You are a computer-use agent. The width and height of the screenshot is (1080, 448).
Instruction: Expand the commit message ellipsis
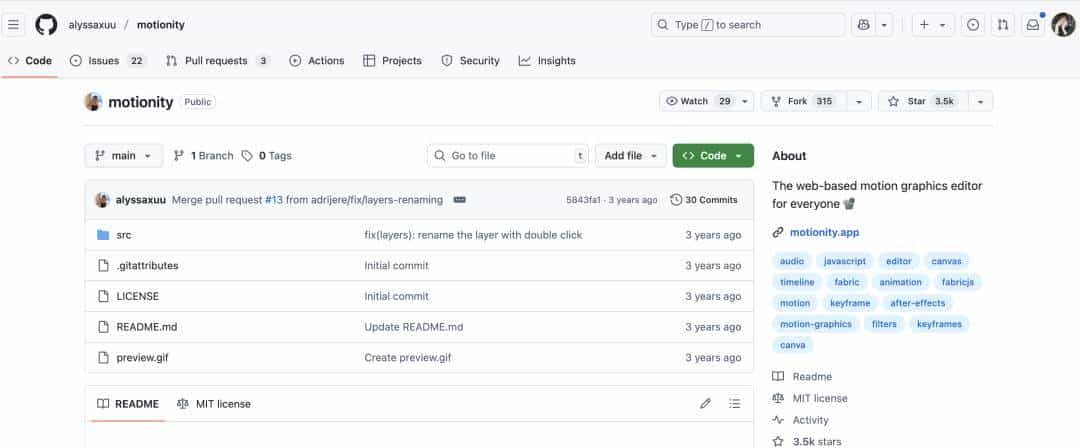coord(460,200)
